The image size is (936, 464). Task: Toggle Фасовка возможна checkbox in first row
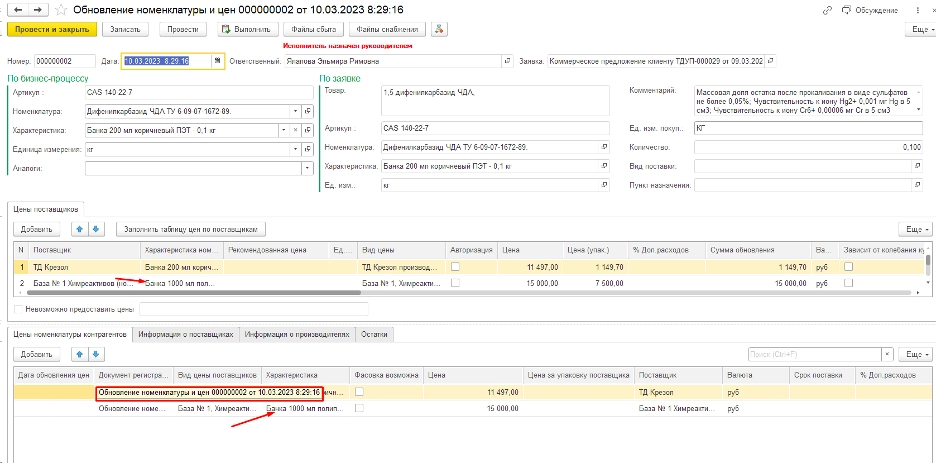(359, 393)
